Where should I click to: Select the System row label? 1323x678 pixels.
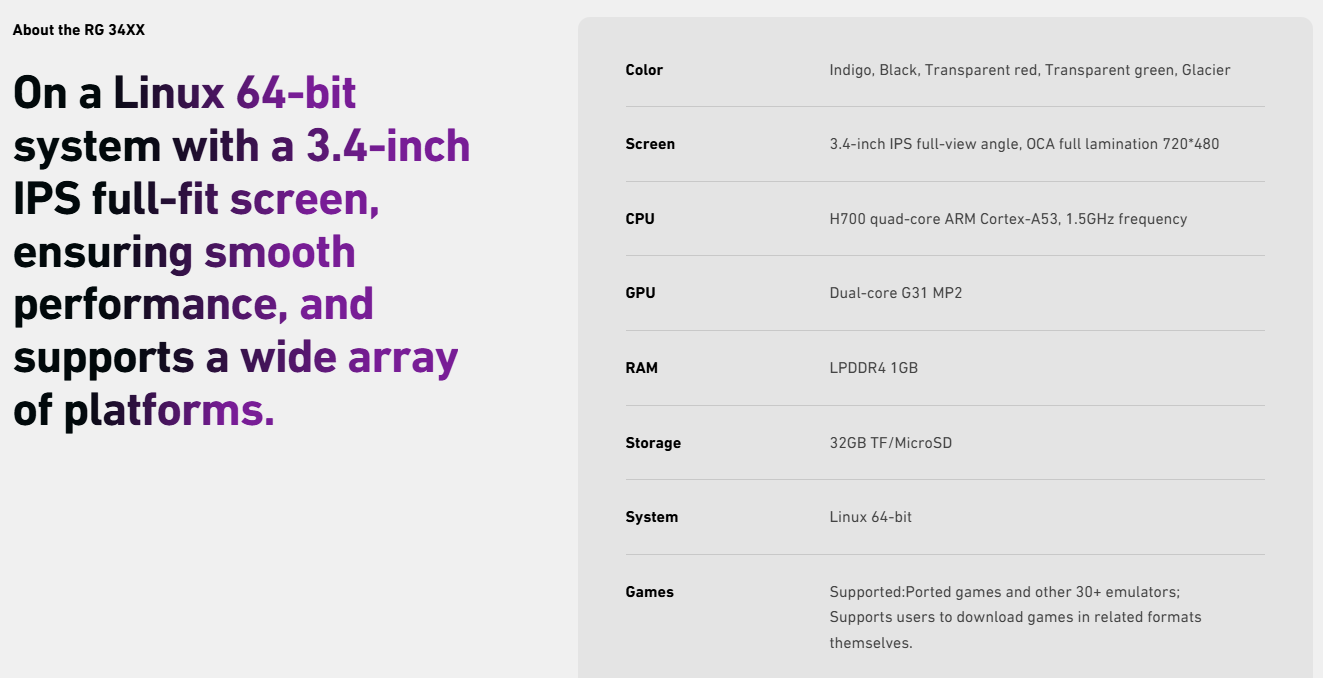click(x=652, y=517)
